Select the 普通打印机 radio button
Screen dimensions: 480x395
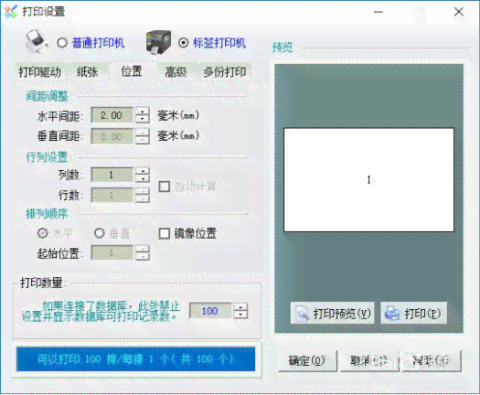point(62,43)
